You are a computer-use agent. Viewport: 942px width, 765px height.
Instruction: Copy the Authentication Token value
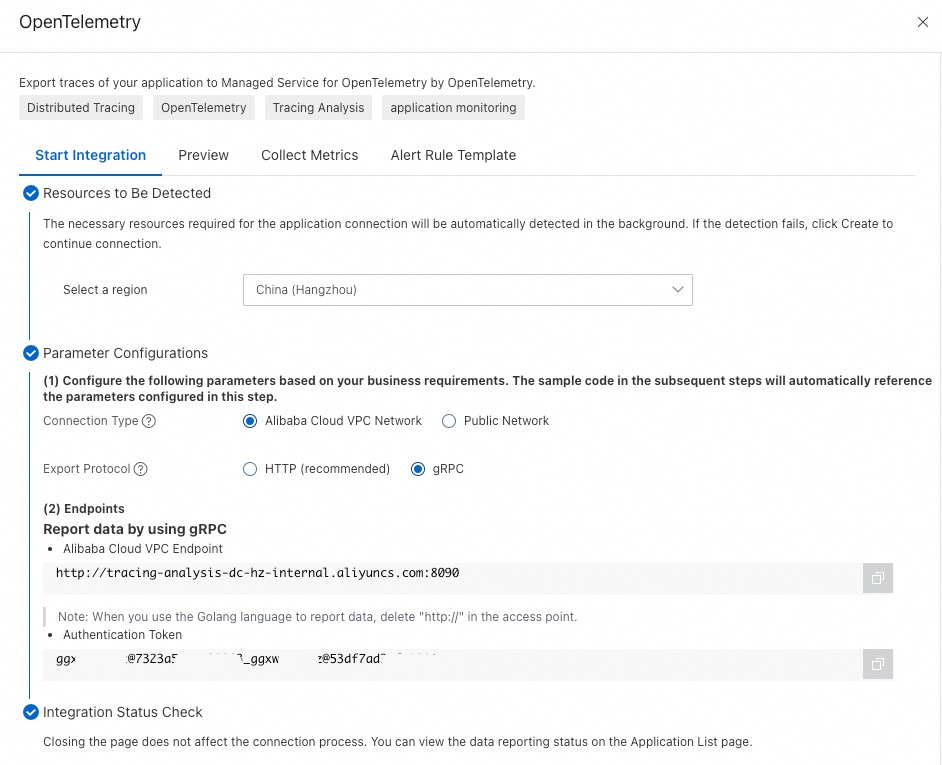click(x=877, y=664)
